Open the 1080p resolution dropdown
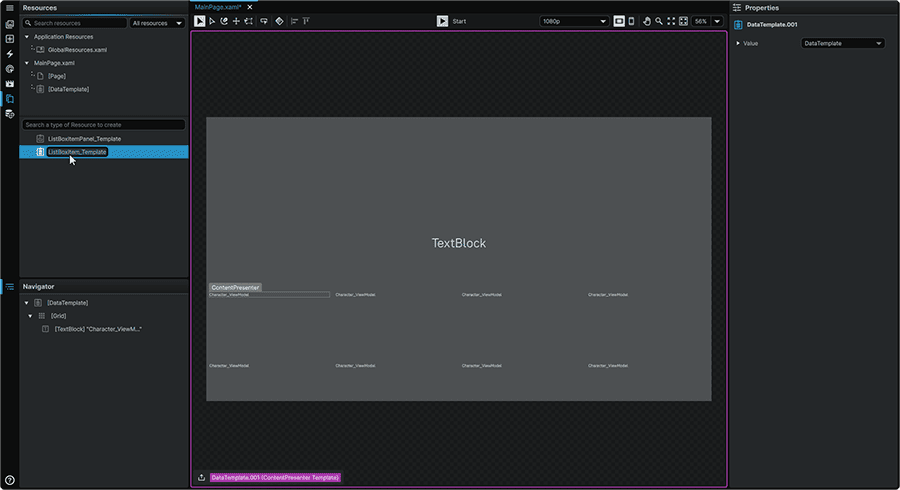The width and height of the screenshot is (900, 490). pyautogui.click(x=573, y=21)
